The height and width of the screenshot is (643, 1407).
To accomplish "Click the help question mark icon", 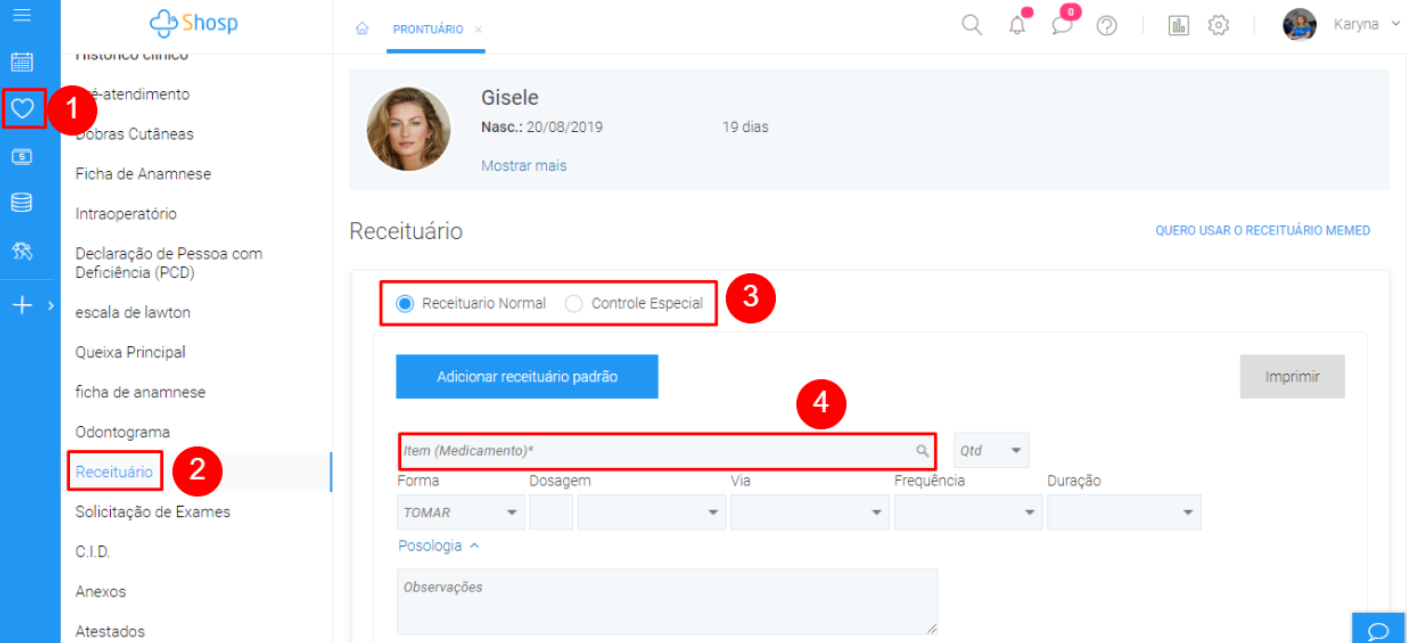I will point(1106,26).
